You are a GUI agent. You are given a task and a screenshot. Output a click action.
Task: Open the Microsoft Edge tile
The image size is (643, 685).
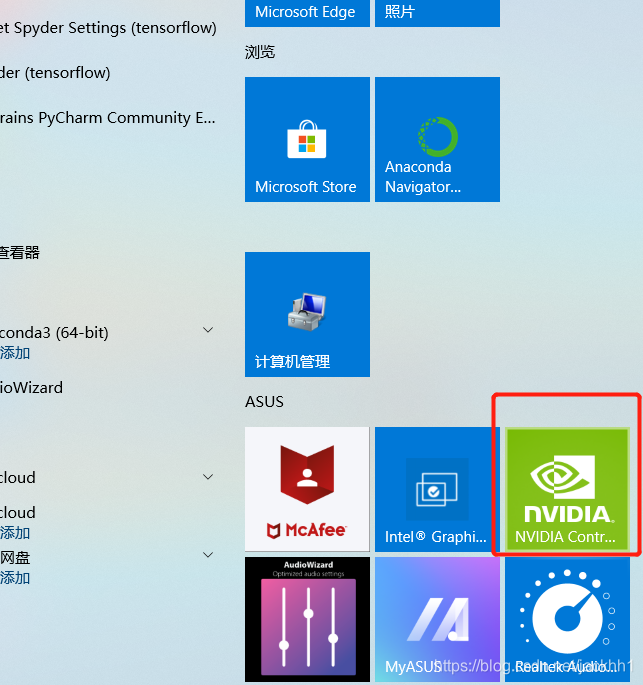[x=307, y=13]
